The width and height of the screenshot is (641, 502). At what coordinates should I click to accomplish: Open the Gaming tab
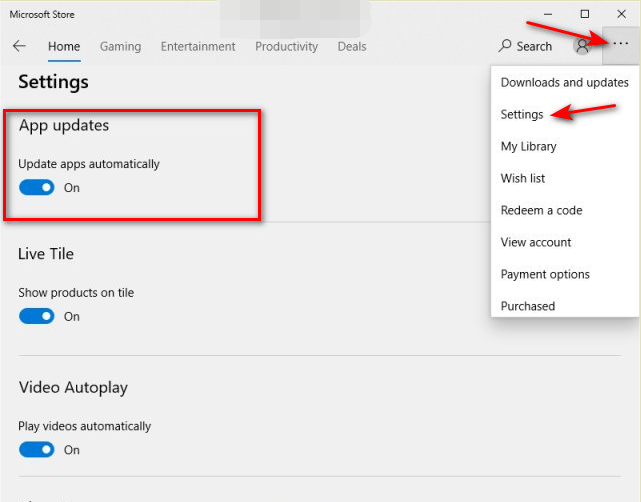pyautogui.click(x=120, y=46)
